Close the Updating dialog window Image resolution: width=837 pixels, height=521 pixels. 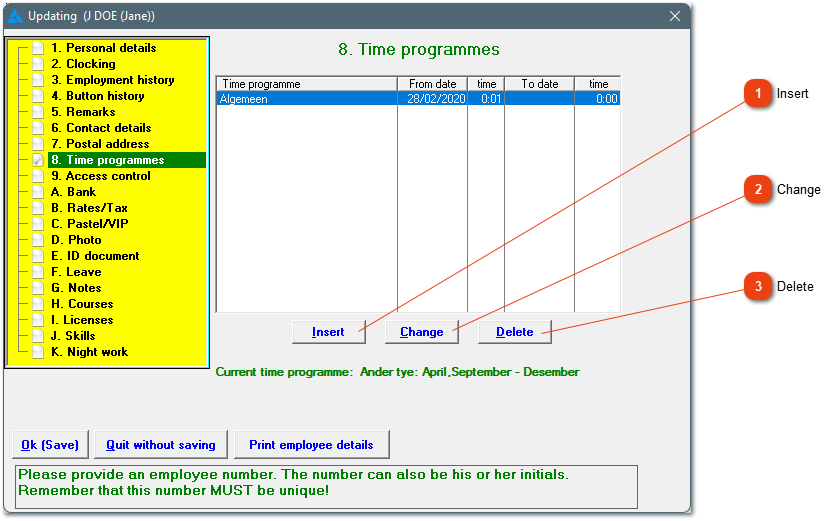(x=675, y=17)
